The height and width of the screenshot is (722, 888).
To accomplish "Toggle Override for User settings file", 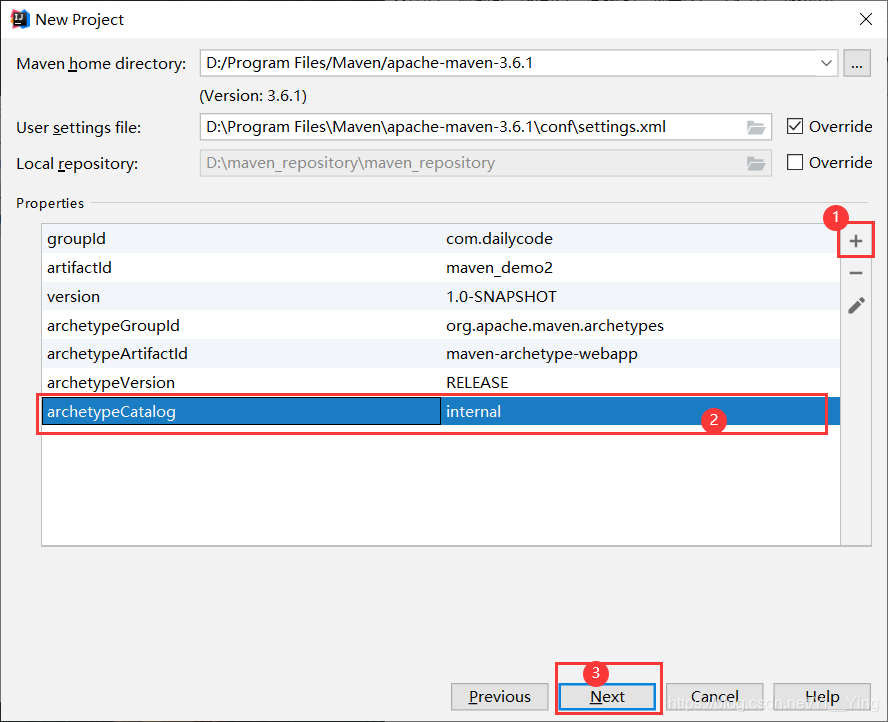I will coord(795,126).
